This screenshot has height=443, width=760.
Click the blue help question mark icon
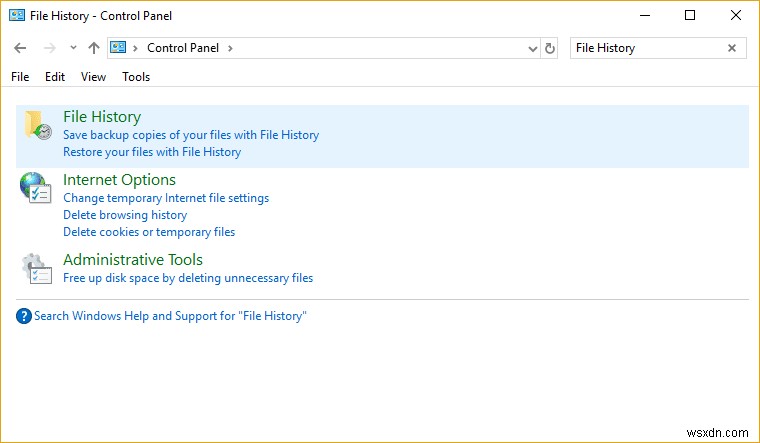click(x=24, y=316)
